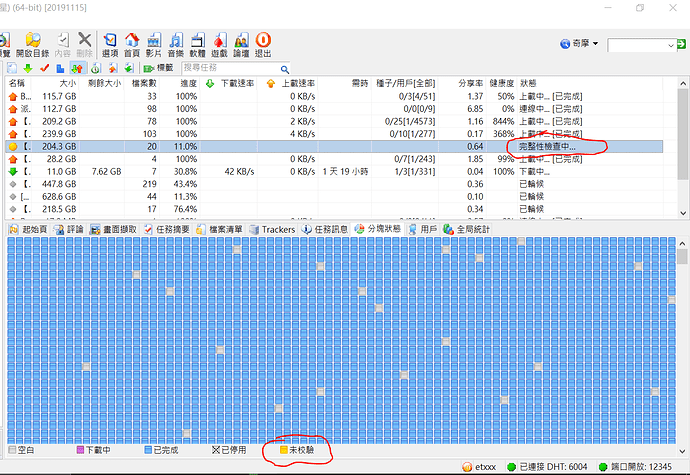Select the task sized 112.7 GB
Viewport: 690px width, 475px height.
coord(334,109)
